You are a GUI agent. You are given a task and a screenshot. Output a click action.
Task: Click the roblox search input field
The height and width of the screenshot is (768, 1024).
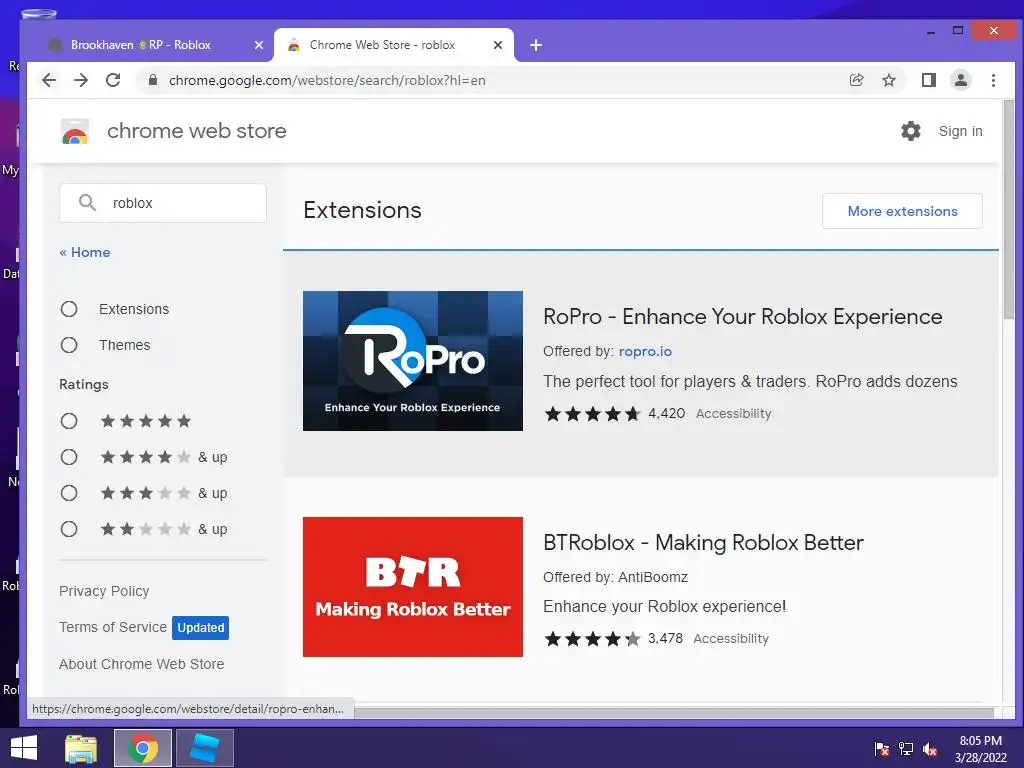(x=163, y=203)
